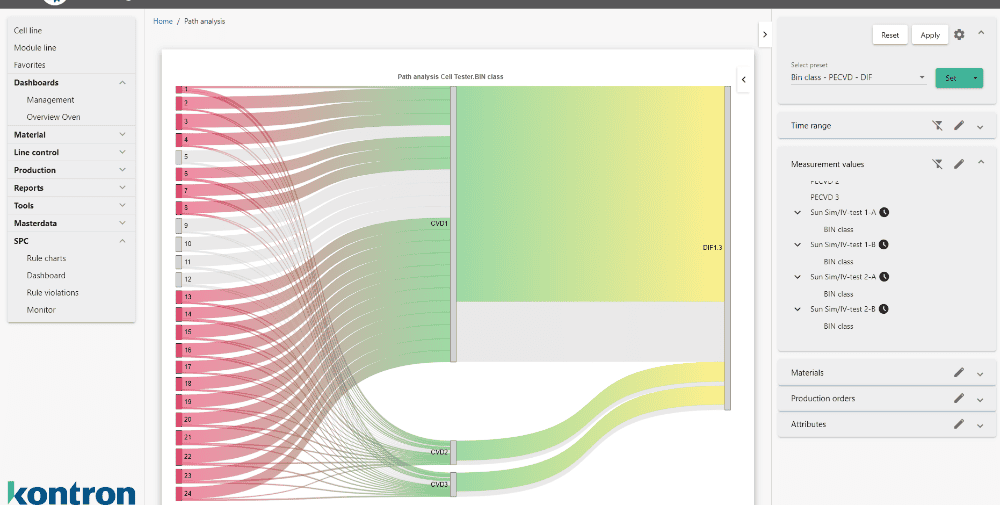The height and width of the screenshot is (505, 1000).
Task: Select BIN class under Sun Sim/IV-test 2-B
Action: coord(838,326)
